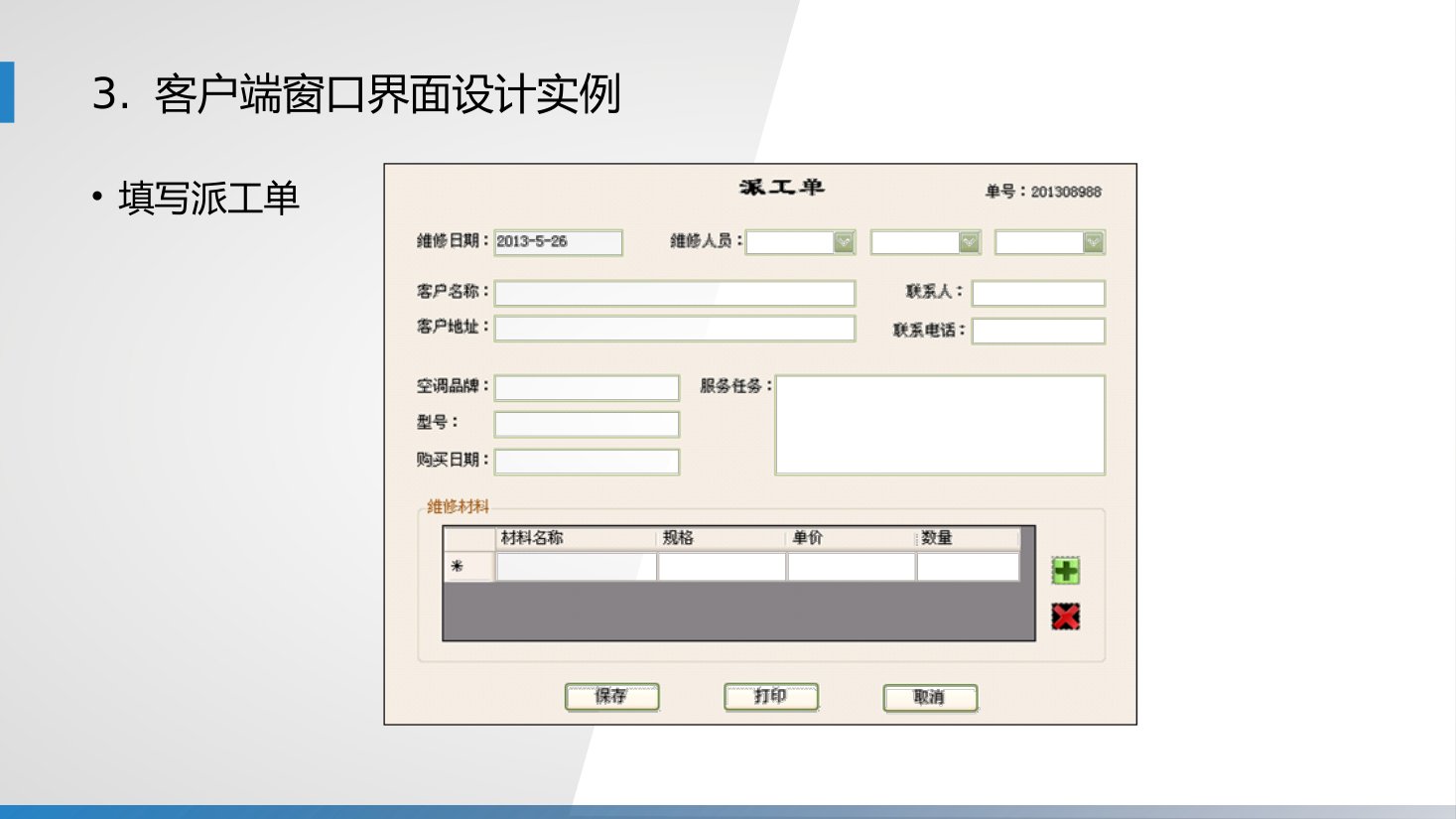Click the empty 数量 cell in new row
This screenshot has height=819, width=1456.
(968, 567)
